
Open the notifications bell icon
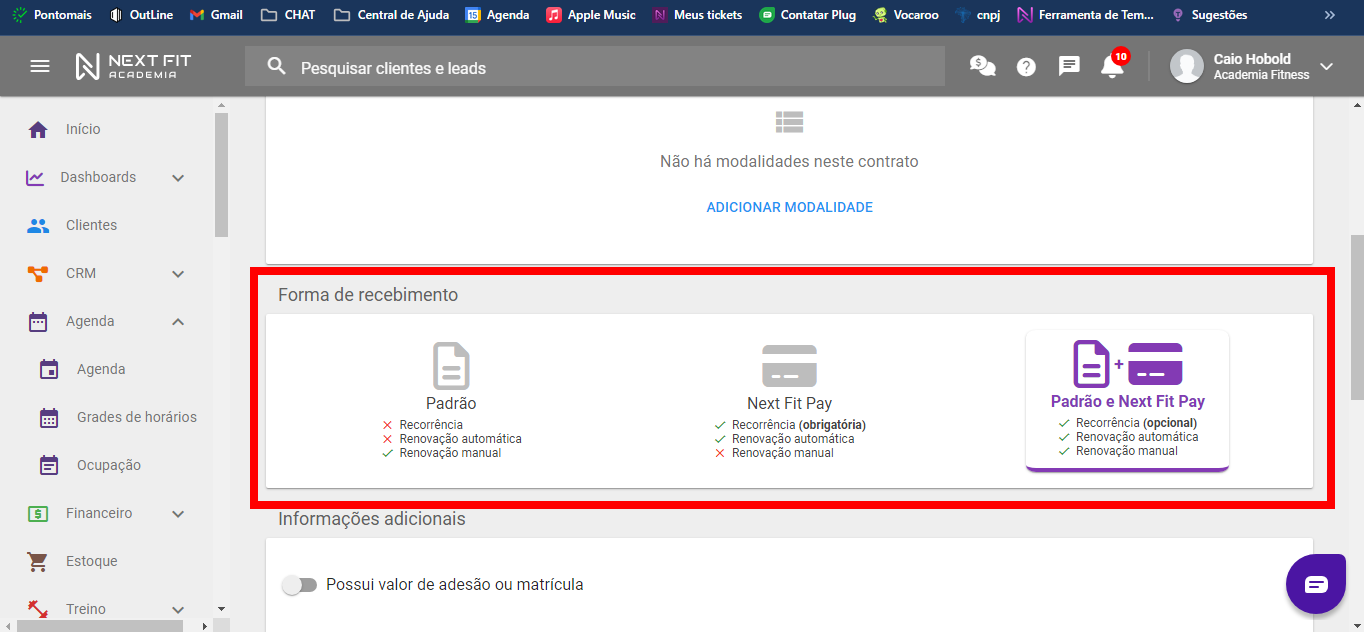tap(1112, 67)
